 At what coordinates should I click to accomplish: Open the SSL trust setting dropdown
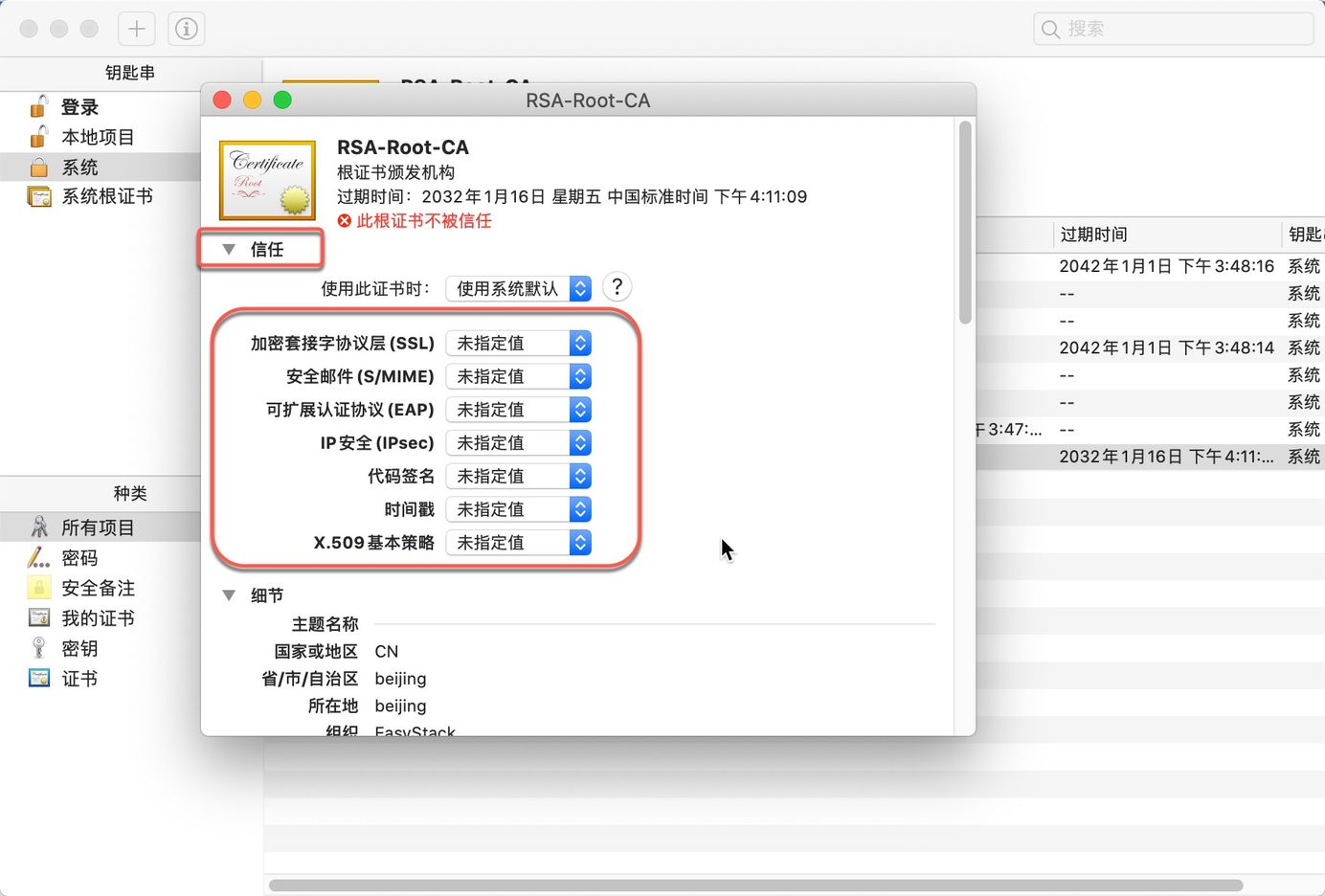[x=518, y=344]
